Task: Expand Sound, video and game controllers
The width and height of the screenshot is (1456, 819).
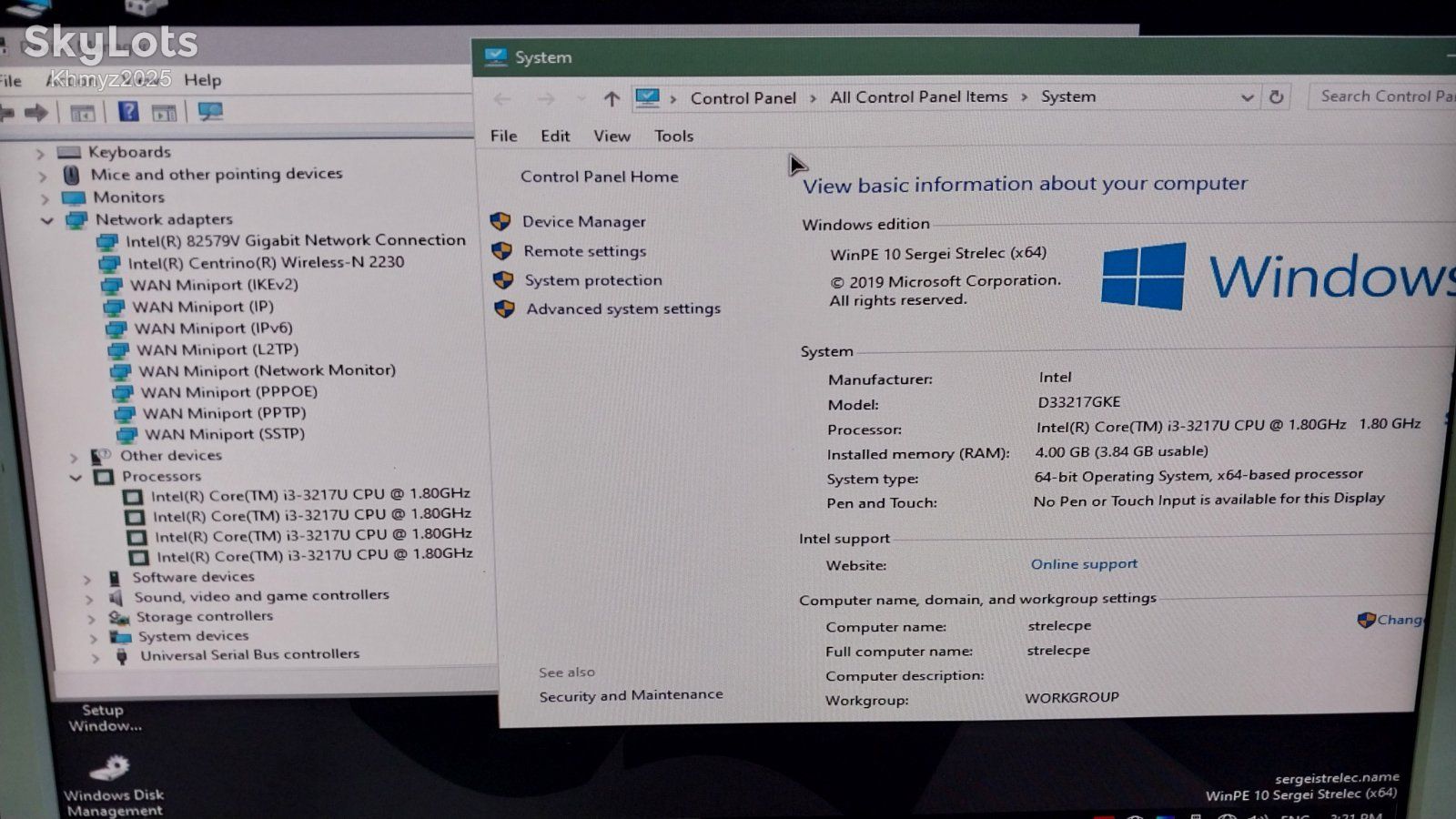Action: coord(89,598)
